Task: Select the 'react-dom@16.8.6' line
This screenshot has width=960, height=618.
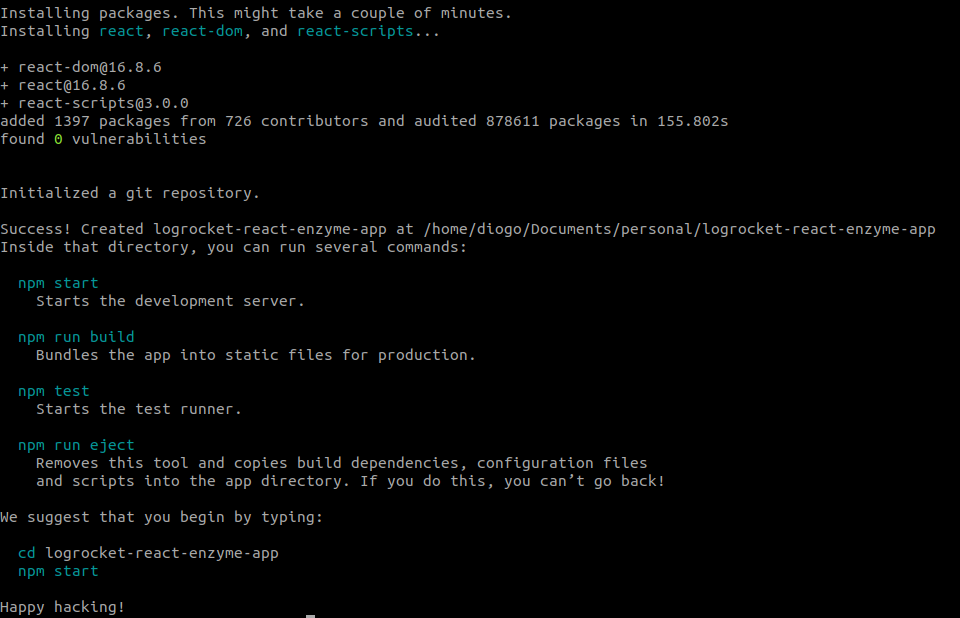Action: (x=81, y=67)
